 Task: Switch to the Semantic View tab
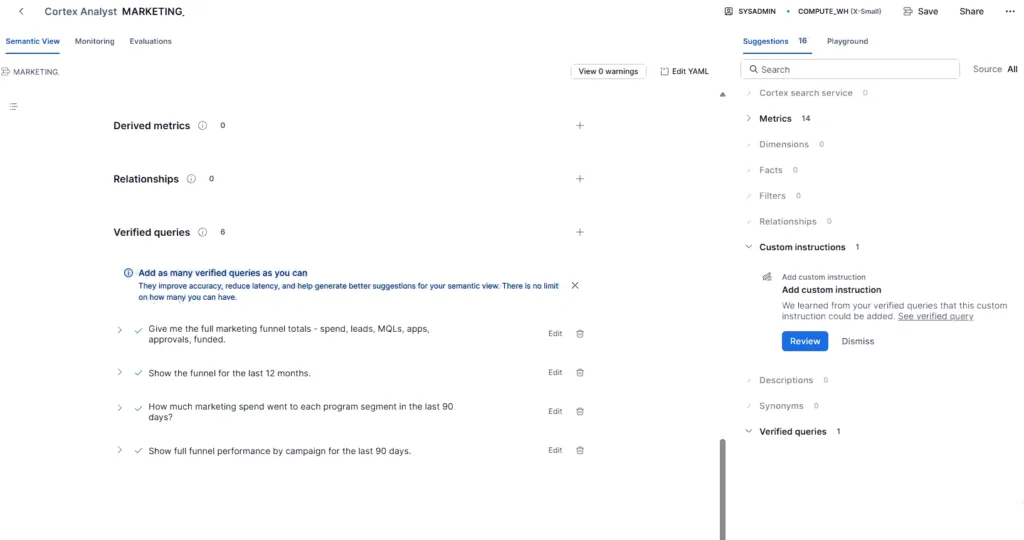click(33, 41)
